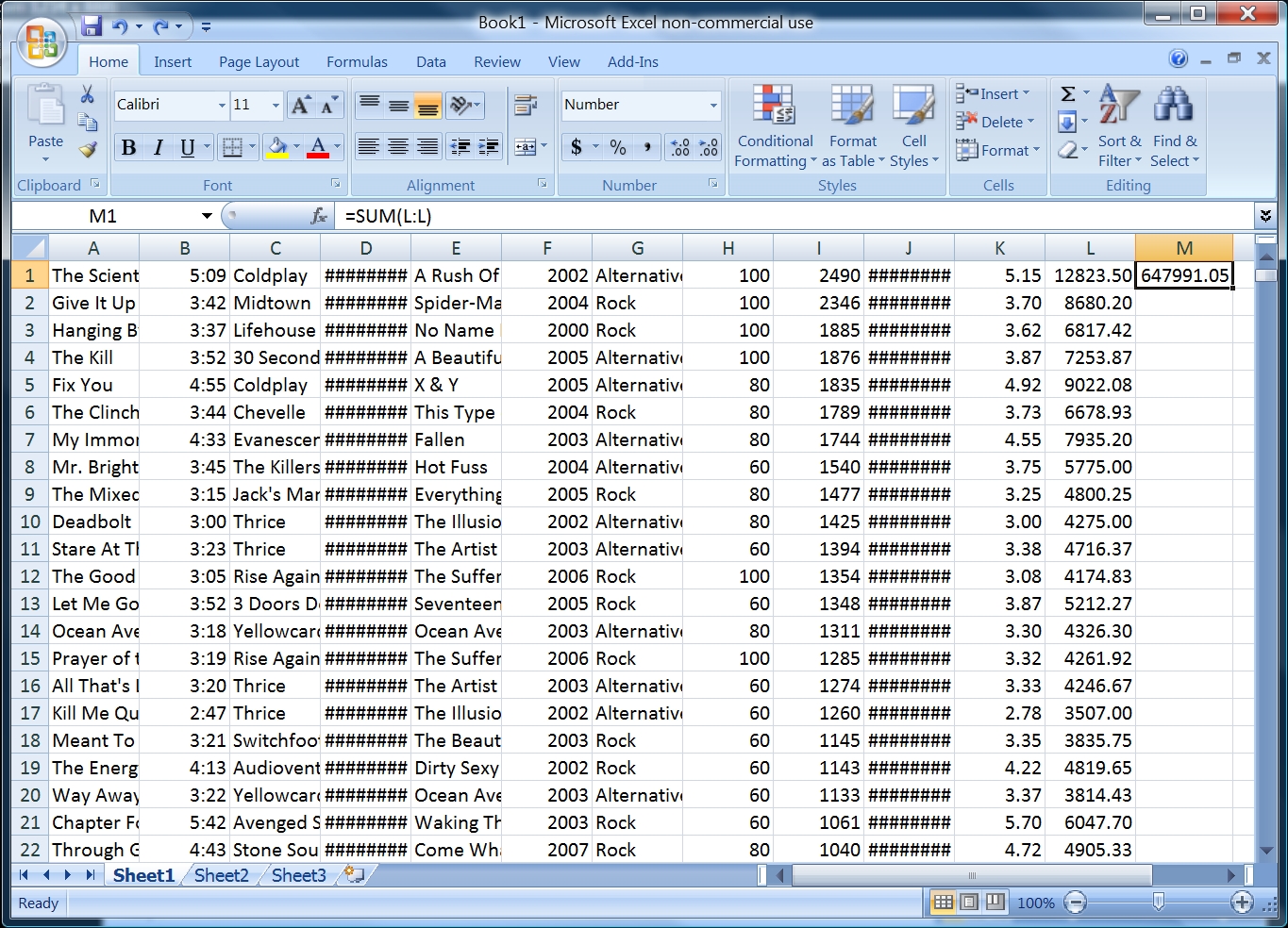
Task: Switch to Page Layout view in status bar
Action: click(x=969, y=903)
